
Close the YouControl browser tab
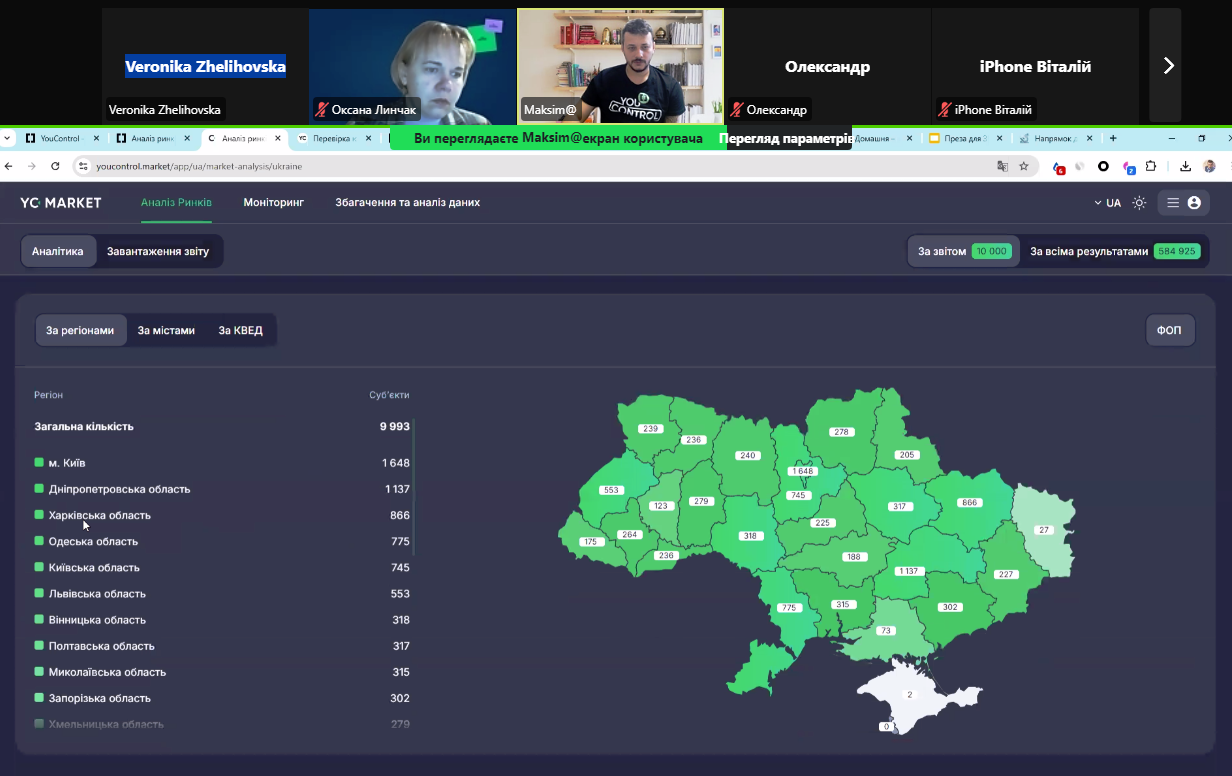96,138
